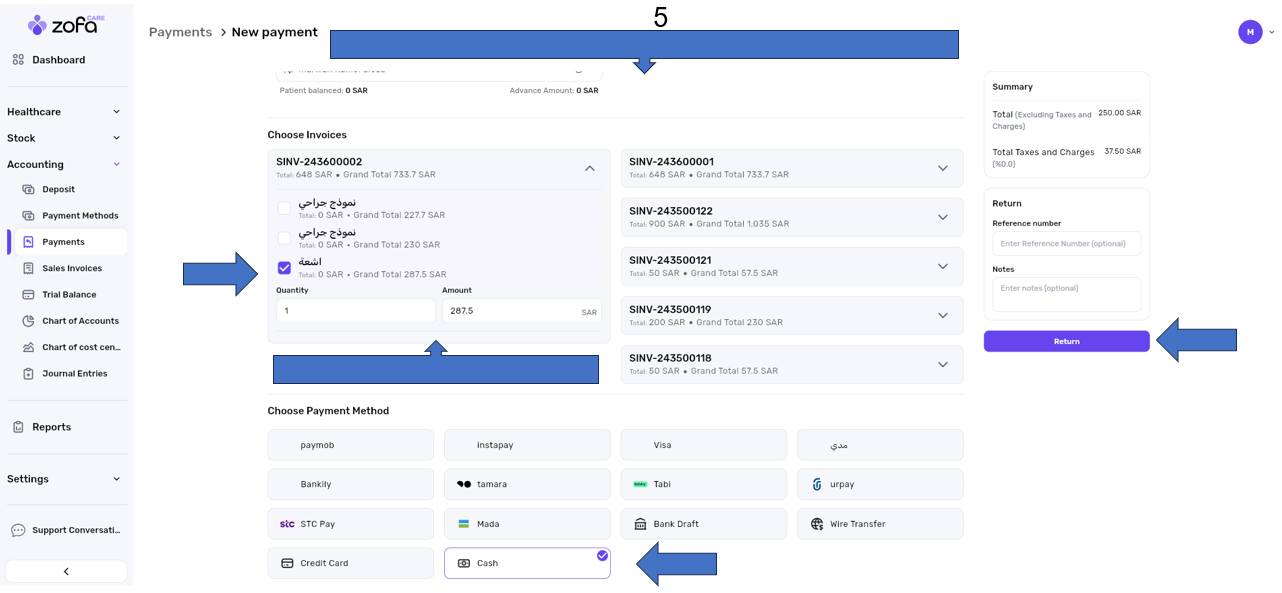Image resolution: width=1282 pixels, height=593 pixels.
Task: Select STC Pay payment method
Action: (350, 524)
